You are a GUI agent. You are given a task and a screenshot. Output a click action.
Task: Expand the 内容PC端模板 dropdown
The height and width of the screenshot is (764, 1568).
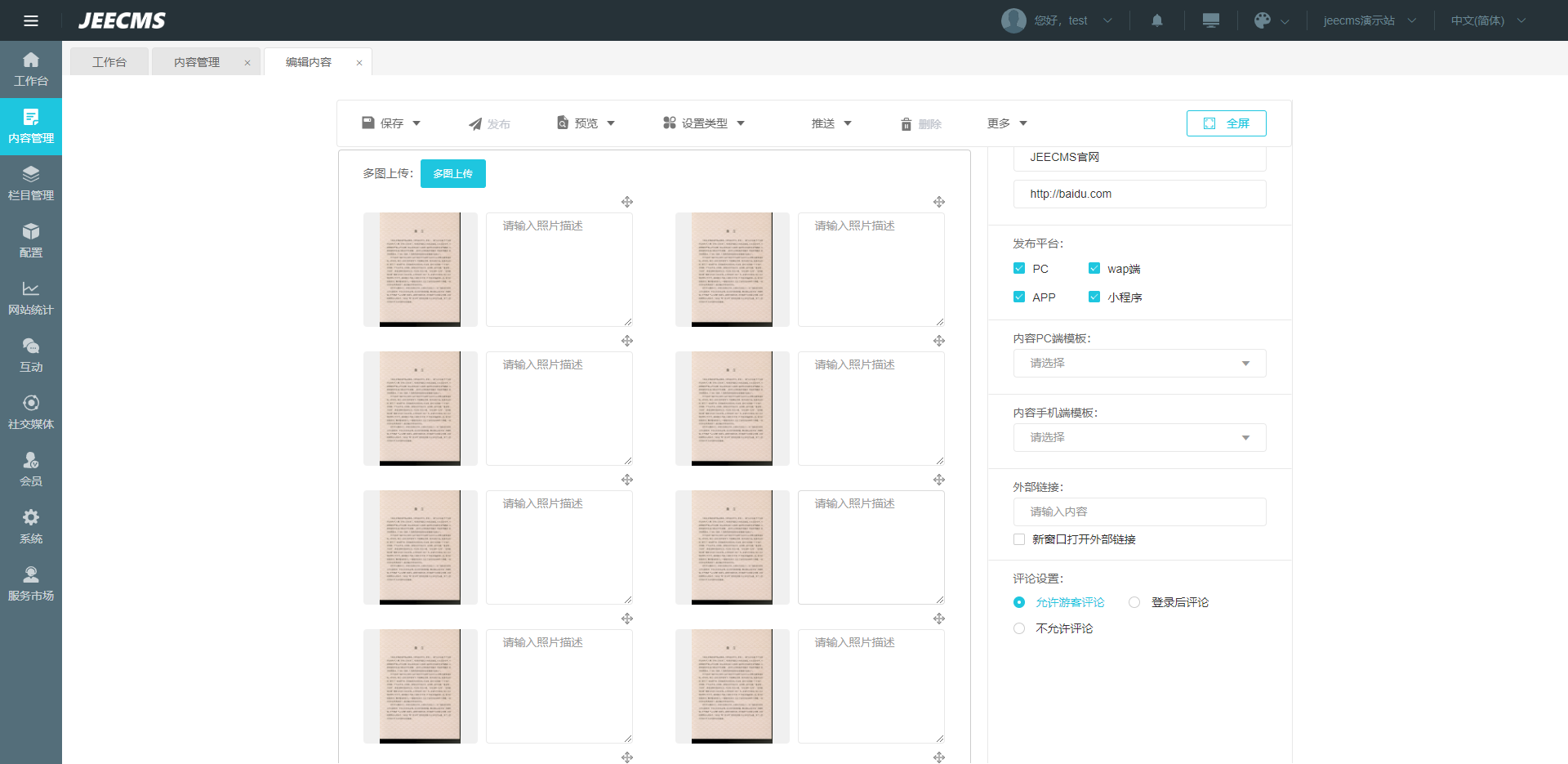[x=1139, y=364]
